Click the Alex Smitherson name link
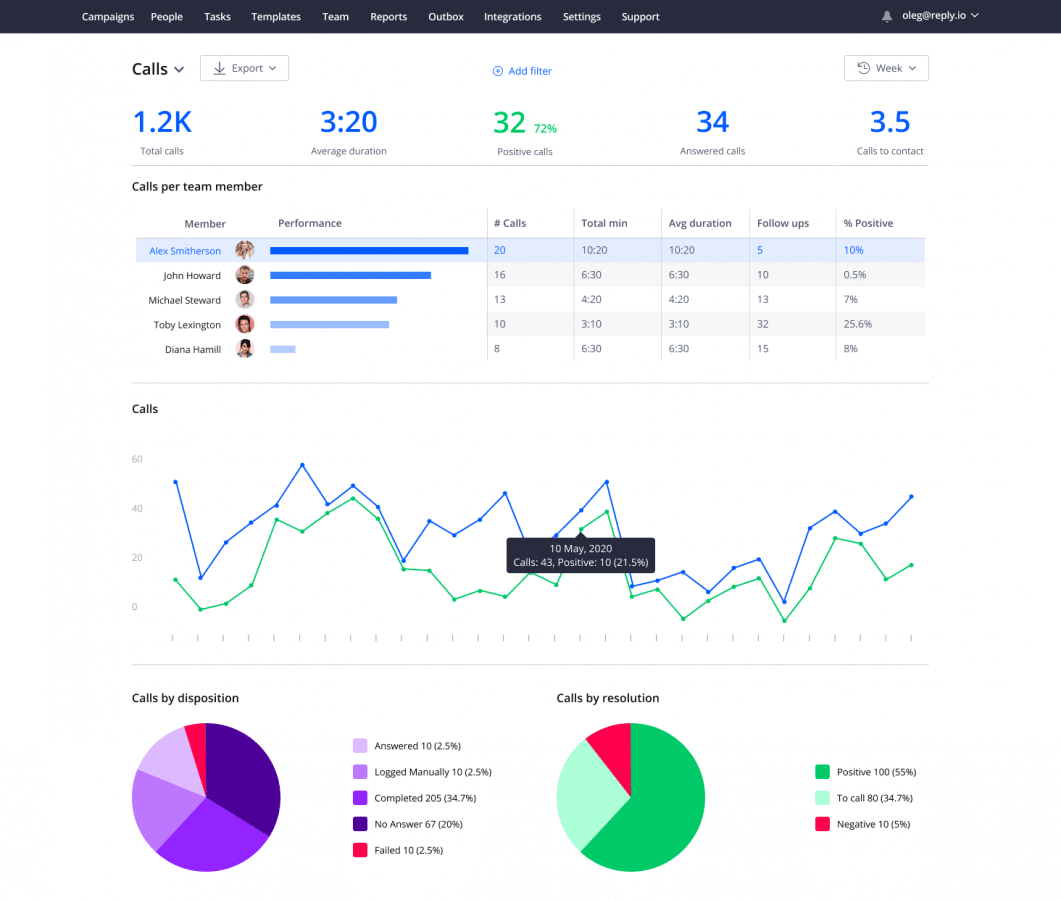Screen dimensions: 1061x900 tap(185, 251)
